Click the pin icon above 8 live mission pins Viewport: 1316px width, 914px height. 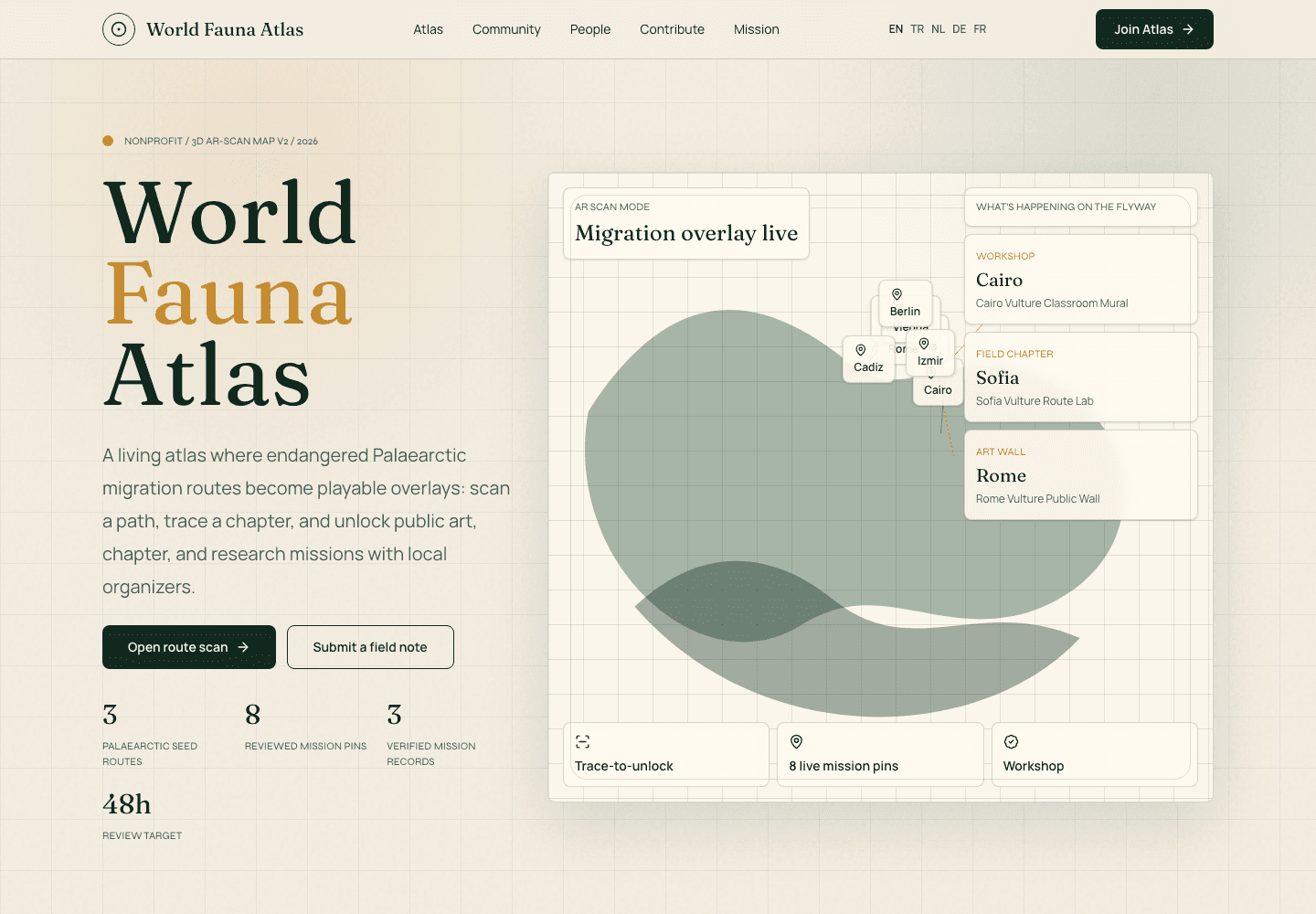coord(796,741)
